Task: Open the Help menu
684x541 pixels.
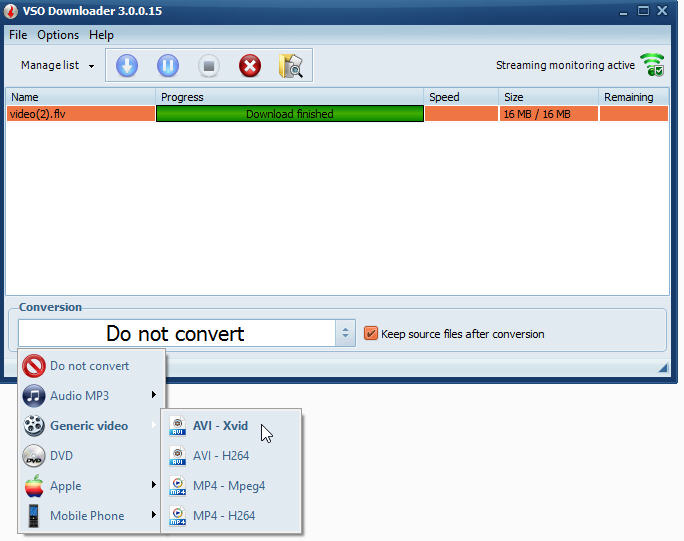Action: click(101, 35)
